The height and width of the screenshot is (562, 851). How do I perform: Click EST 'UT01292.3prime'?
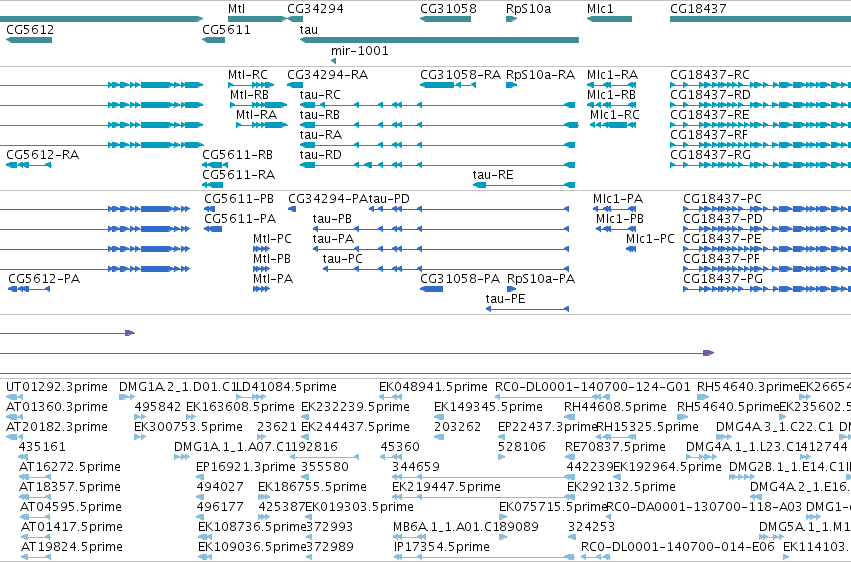(x=57, y=387)
